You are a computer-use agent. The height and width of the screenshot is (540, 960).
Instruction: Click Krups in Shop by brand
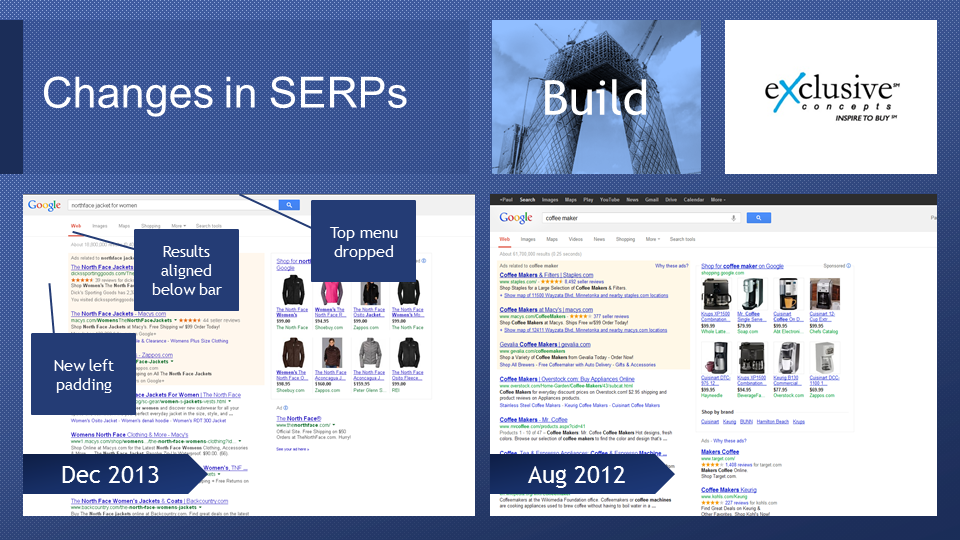click(x=799, y=421)
